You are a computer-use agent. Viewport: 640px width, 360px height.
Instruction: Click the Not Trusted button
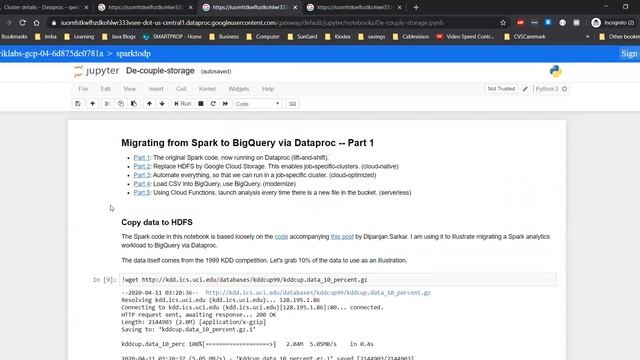click(x=501, y=89)
